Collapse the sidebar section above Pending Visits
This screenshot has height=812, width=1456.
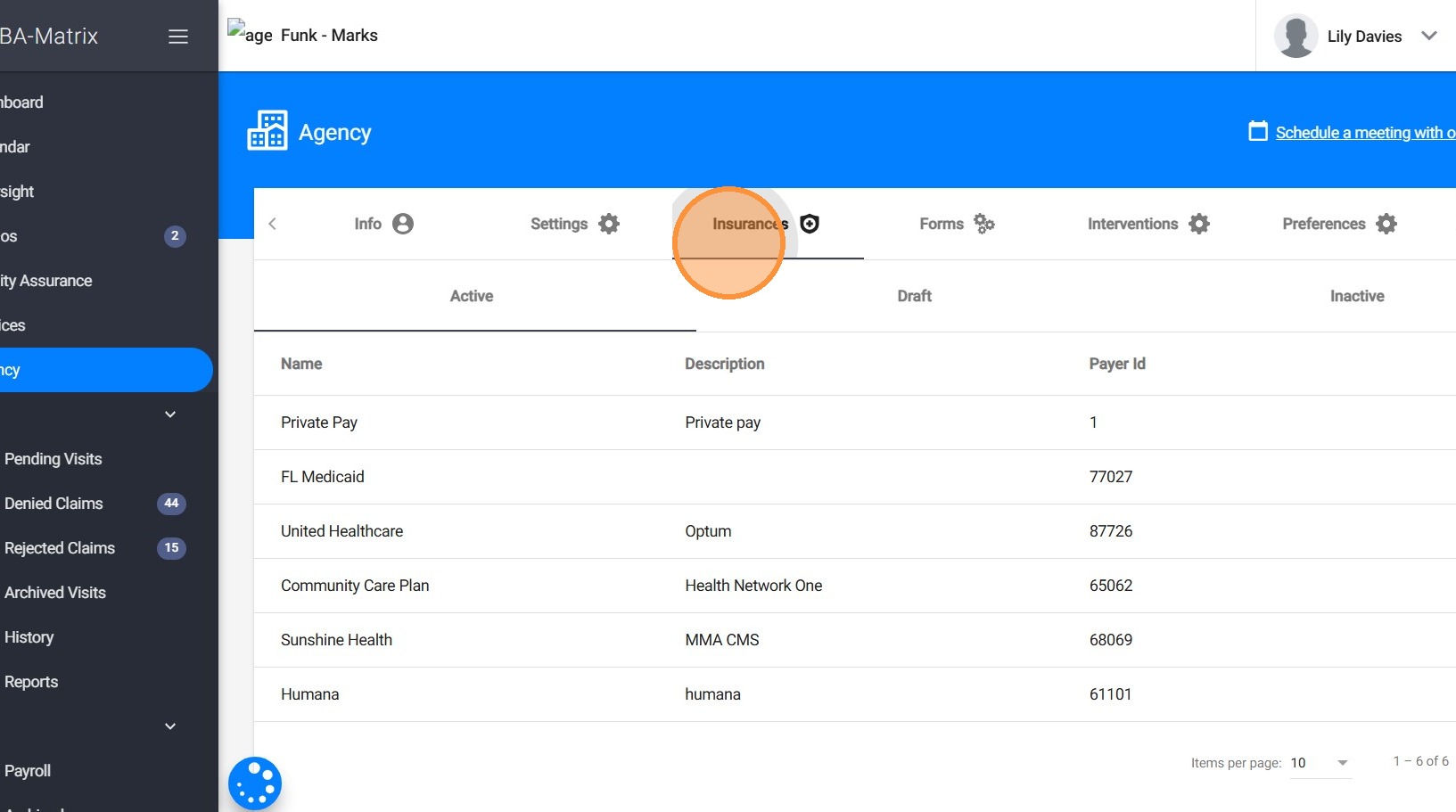click(170, 414)
